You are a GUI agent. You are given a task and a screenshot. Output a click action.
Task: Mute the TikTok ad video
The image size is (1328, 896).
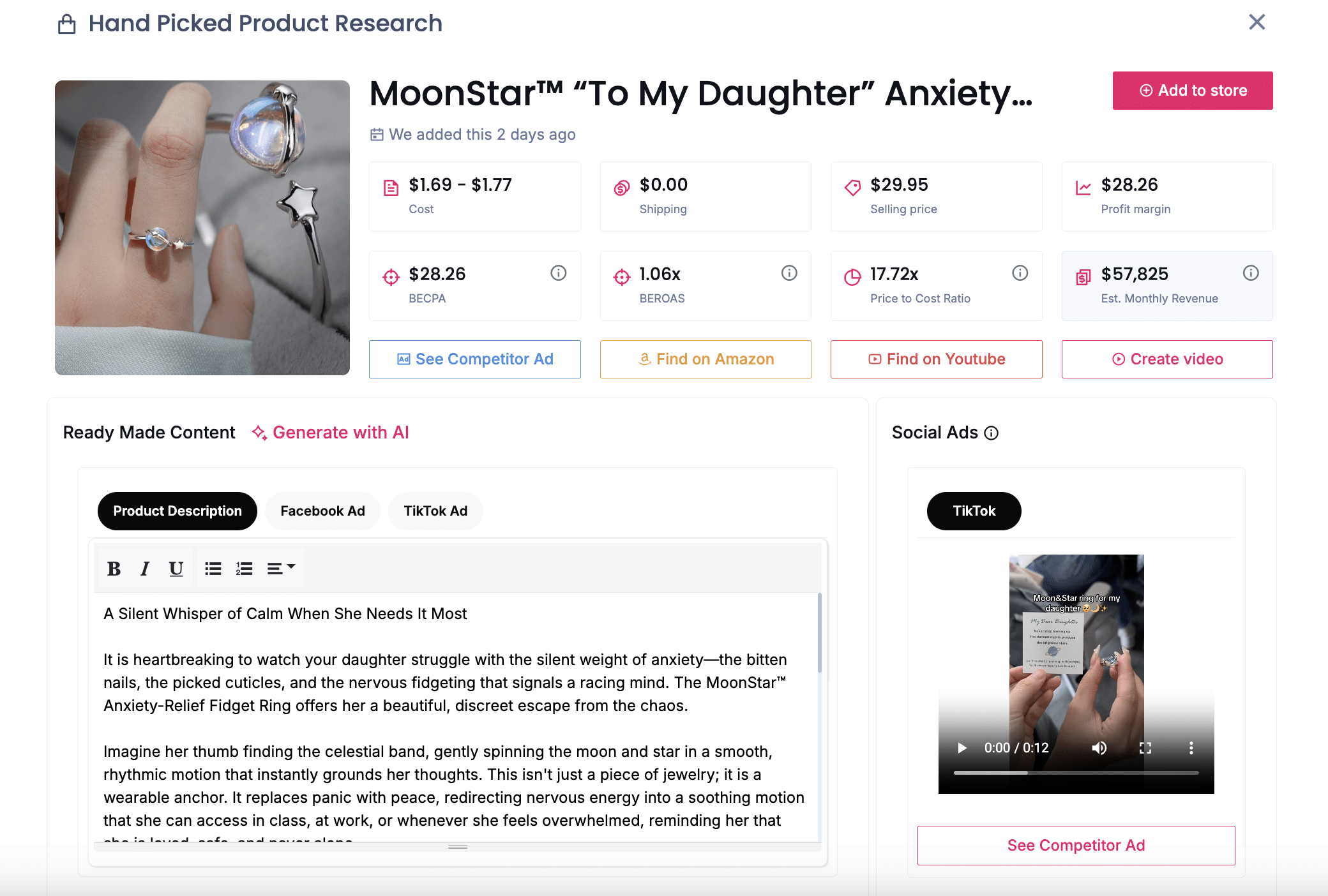1099,748
